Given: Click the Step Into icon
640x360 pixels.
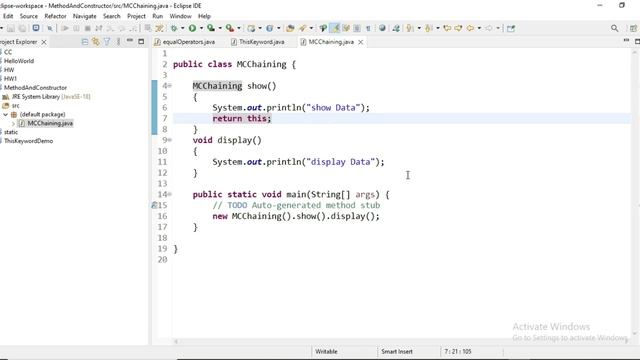Looking at the screenshot, I should coord(110,28).
